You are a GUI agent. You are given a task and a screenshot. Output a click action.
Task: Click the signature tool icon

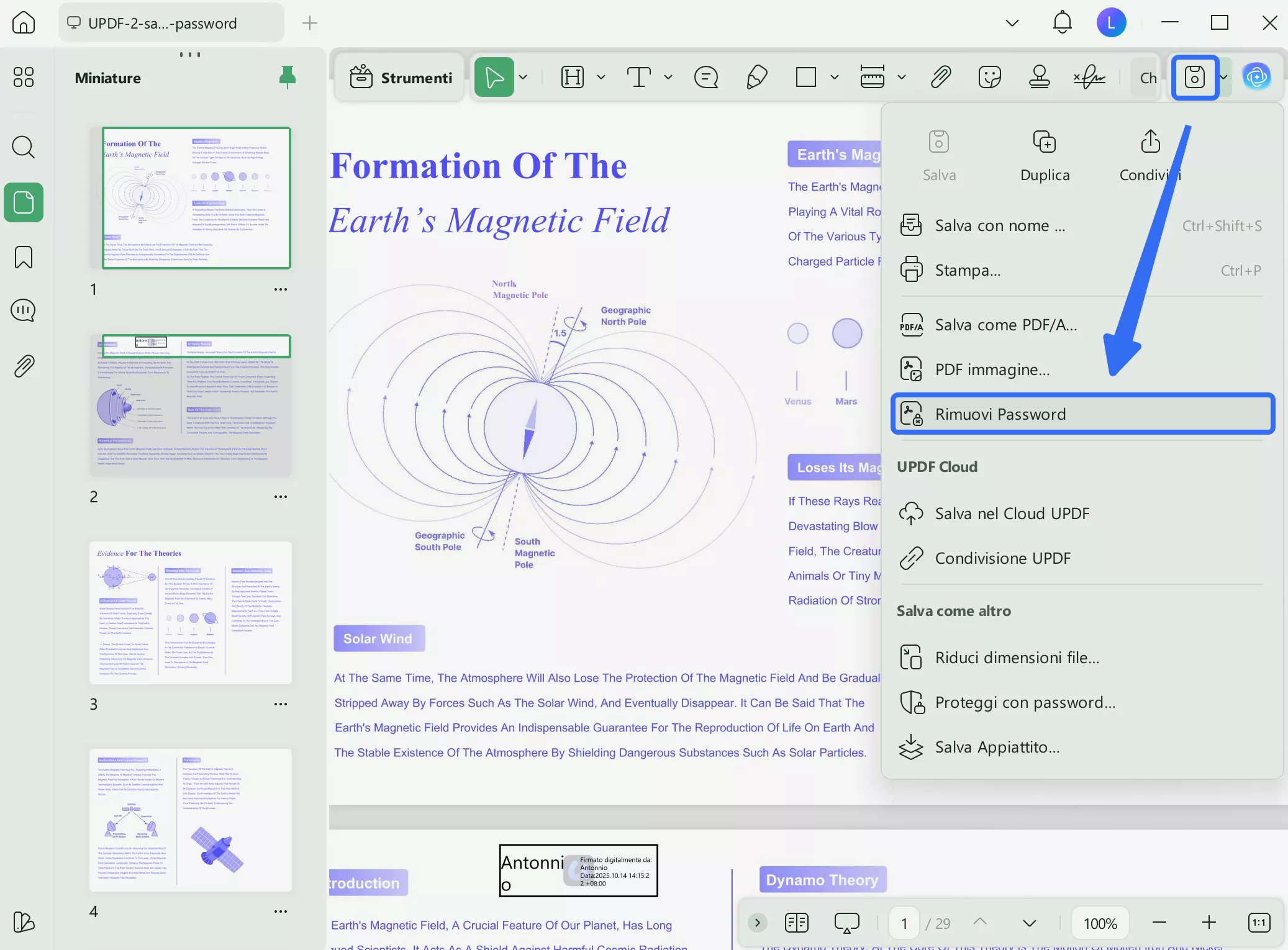[1089, 78]
